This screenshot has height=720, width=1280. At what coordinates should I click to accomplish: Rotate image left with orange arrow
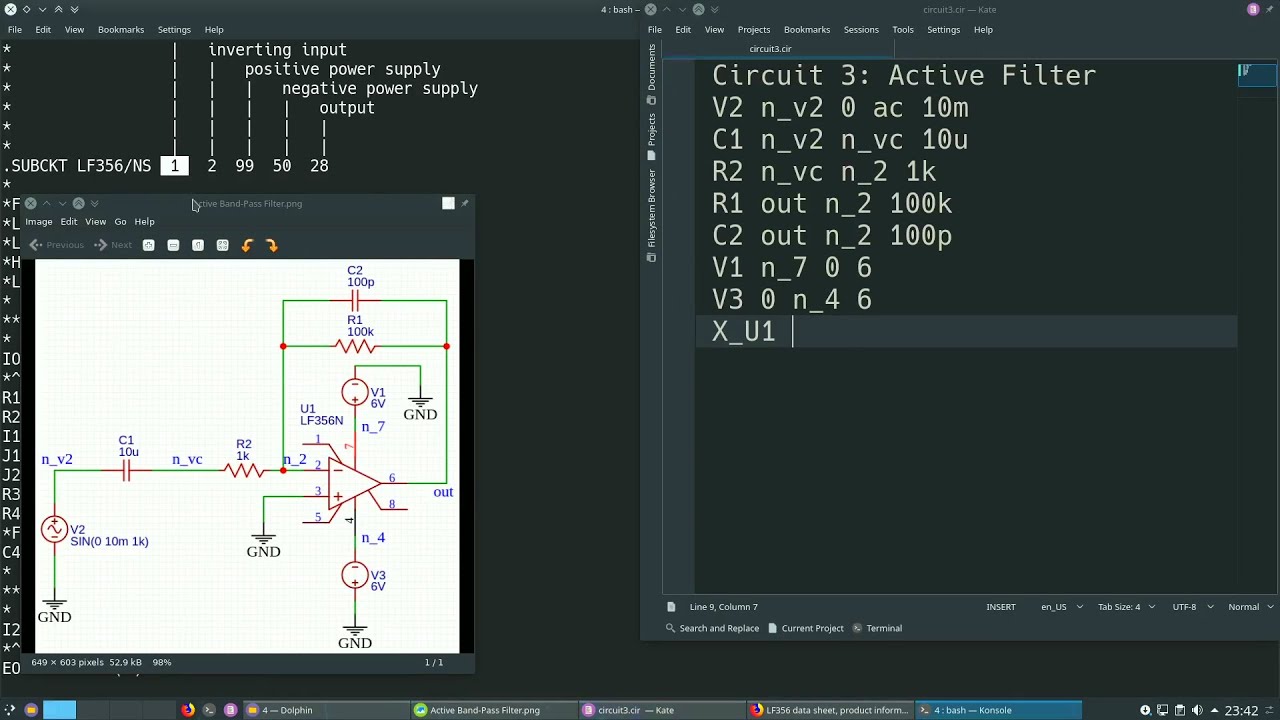(247, 245)
